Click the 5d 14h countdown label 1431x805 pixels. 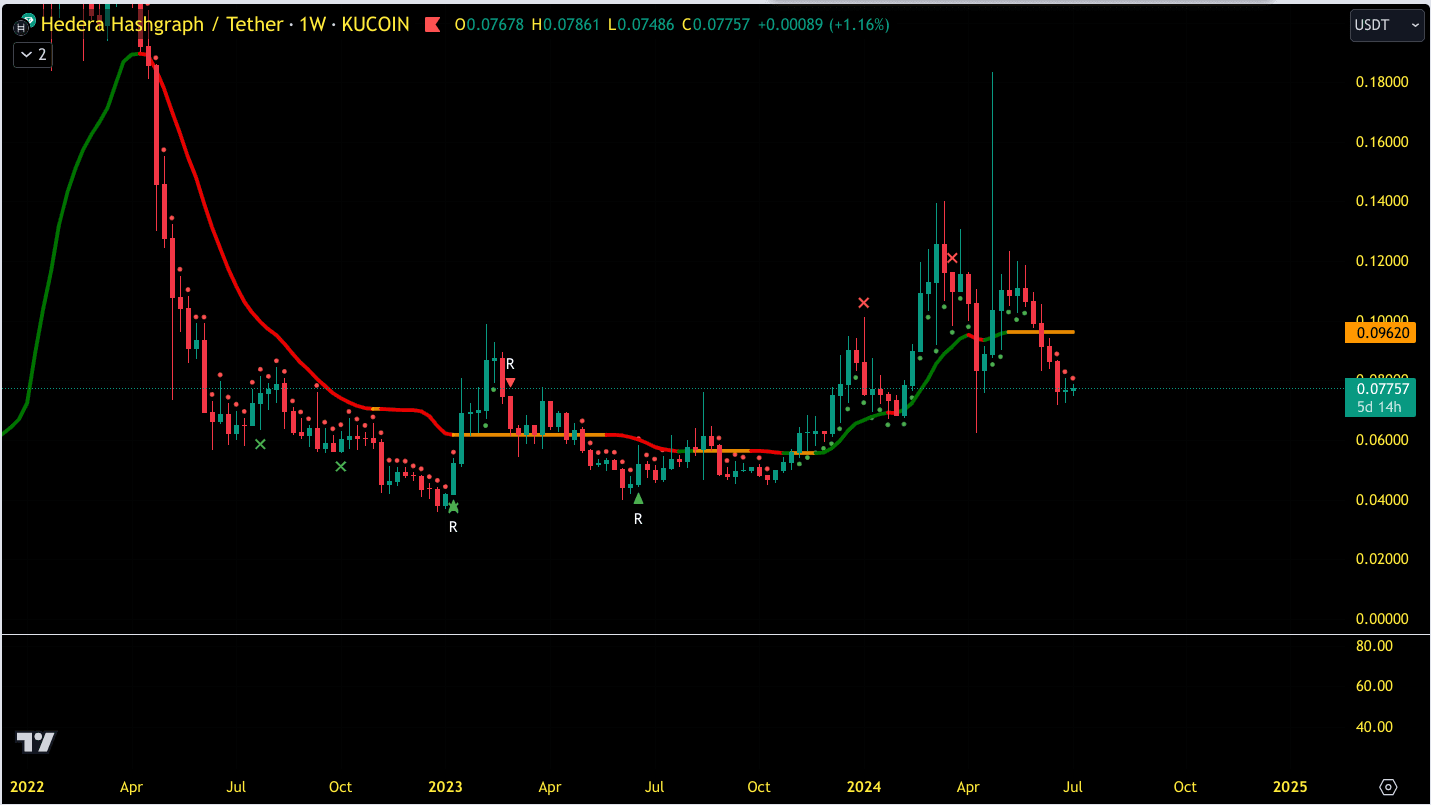(x=1381, y=407)
